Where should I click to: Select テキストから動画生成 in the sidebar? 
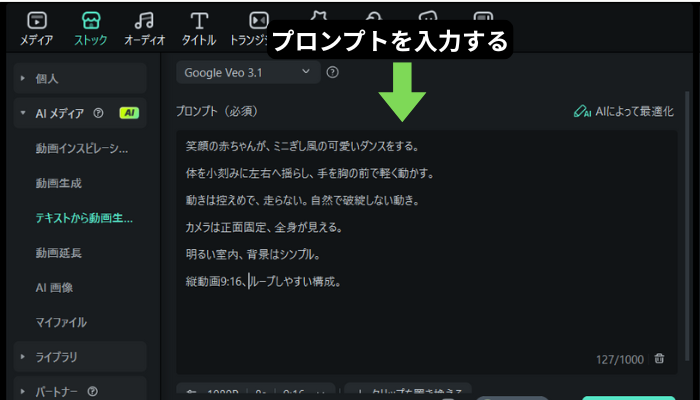click(84, 218)
